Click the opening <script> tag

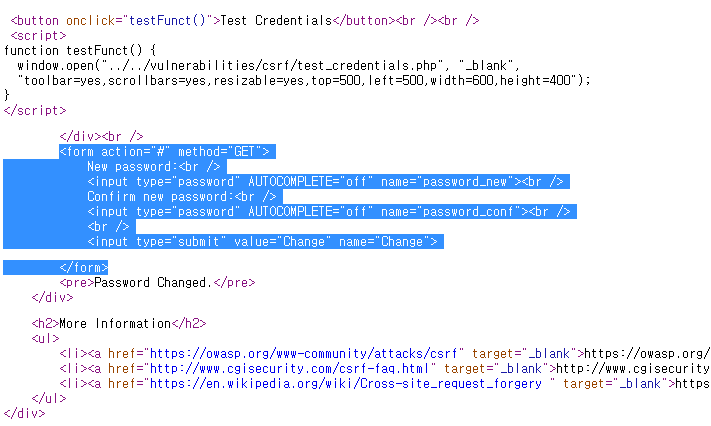[39, 35]
